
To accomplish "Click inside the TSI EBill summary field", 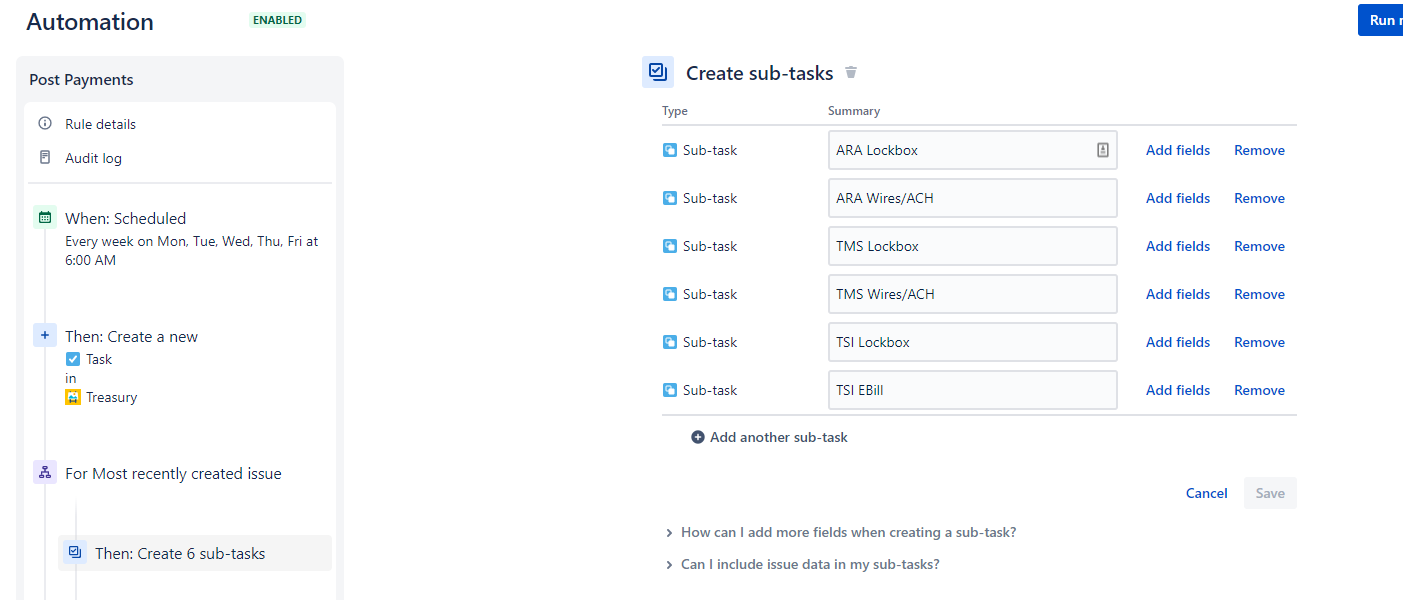I will tap(972, 390).
